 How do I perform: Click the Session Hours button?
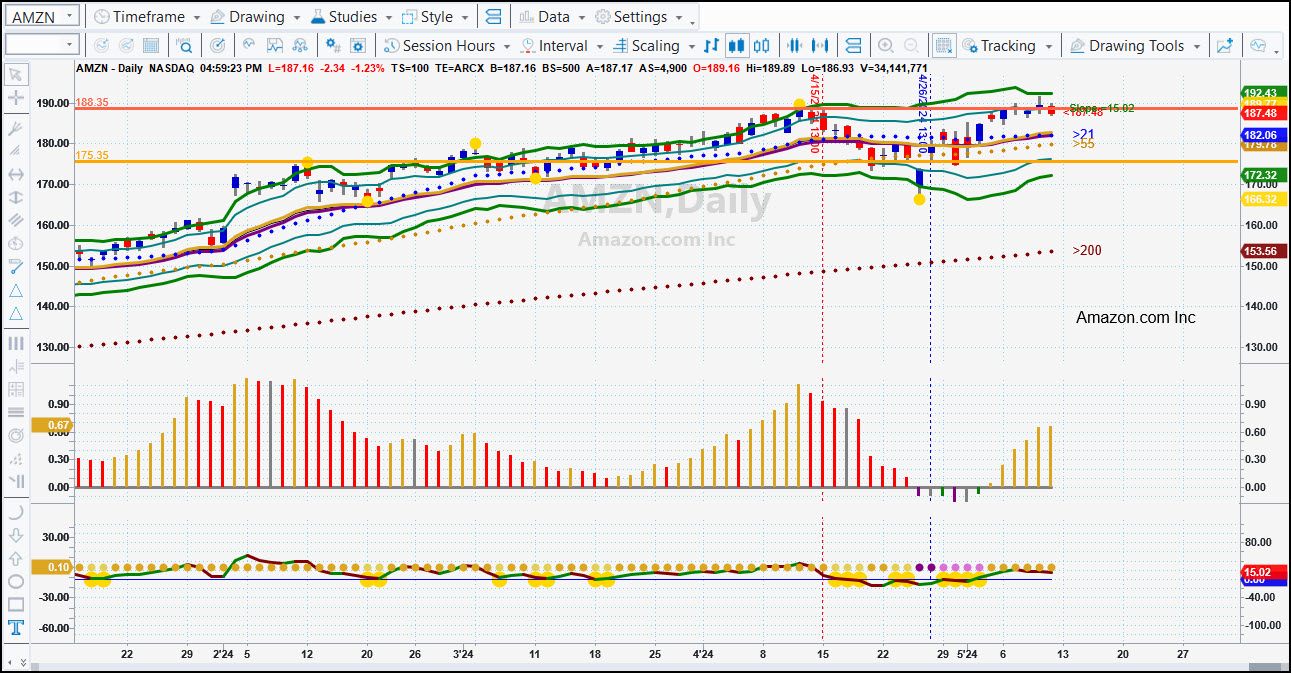[441, 46]
